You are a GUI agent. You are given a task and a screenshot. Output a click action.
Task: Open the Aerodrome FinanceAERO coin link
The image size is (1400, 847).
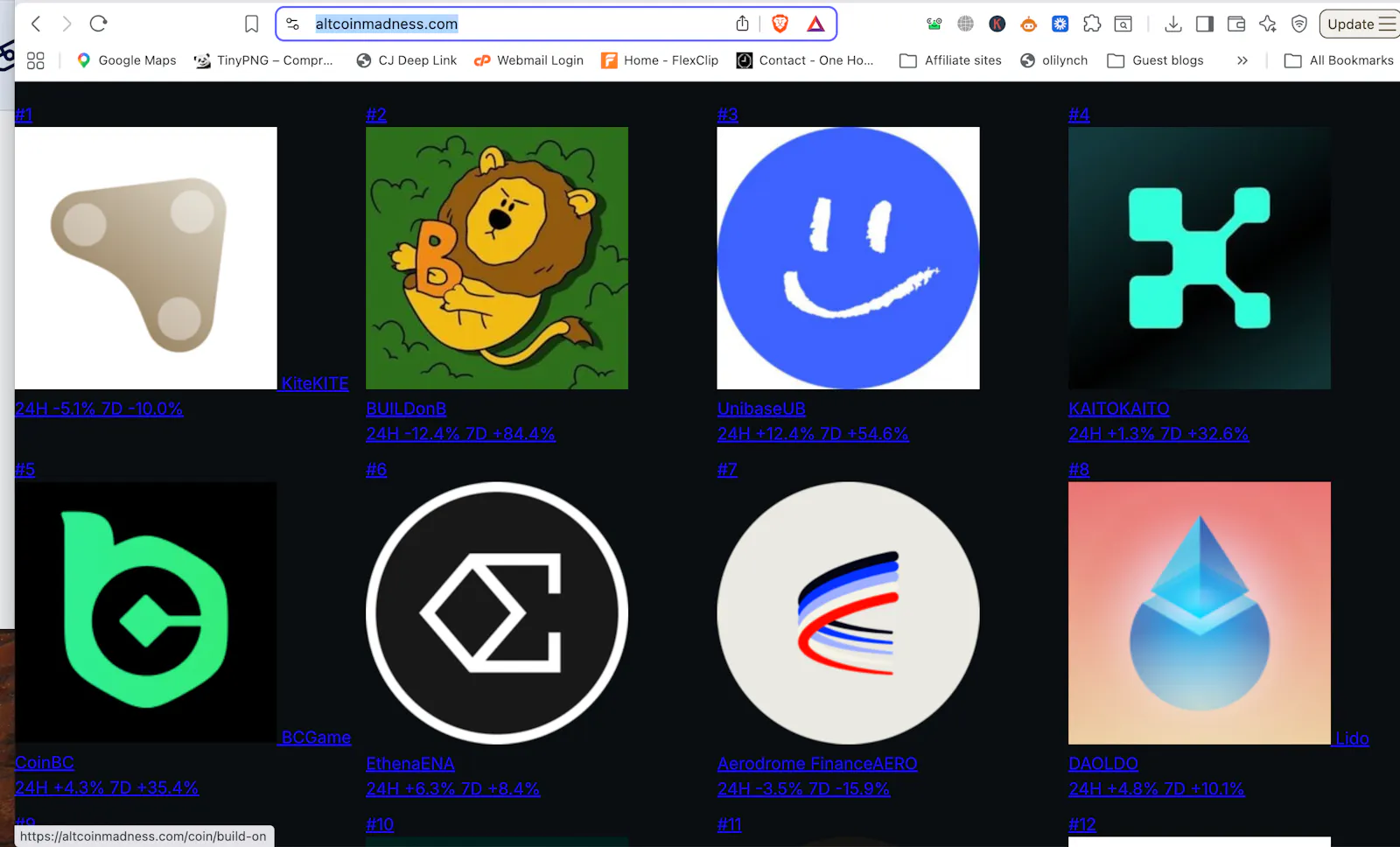coord(817,764)
